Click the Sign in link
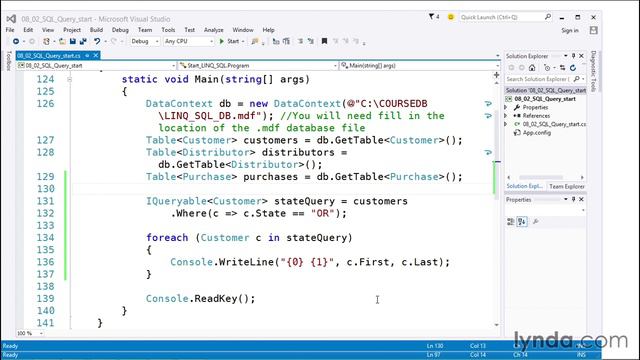Screen dimensions: 640x360 pos(570,31)
